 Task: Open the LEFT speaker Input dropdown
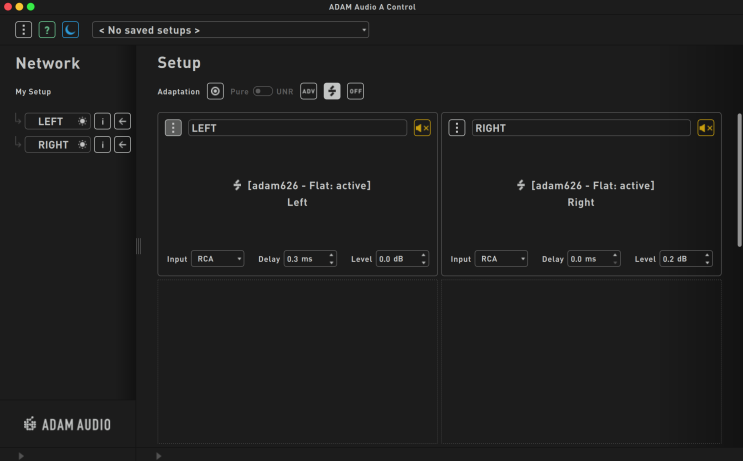click(217, 259)
